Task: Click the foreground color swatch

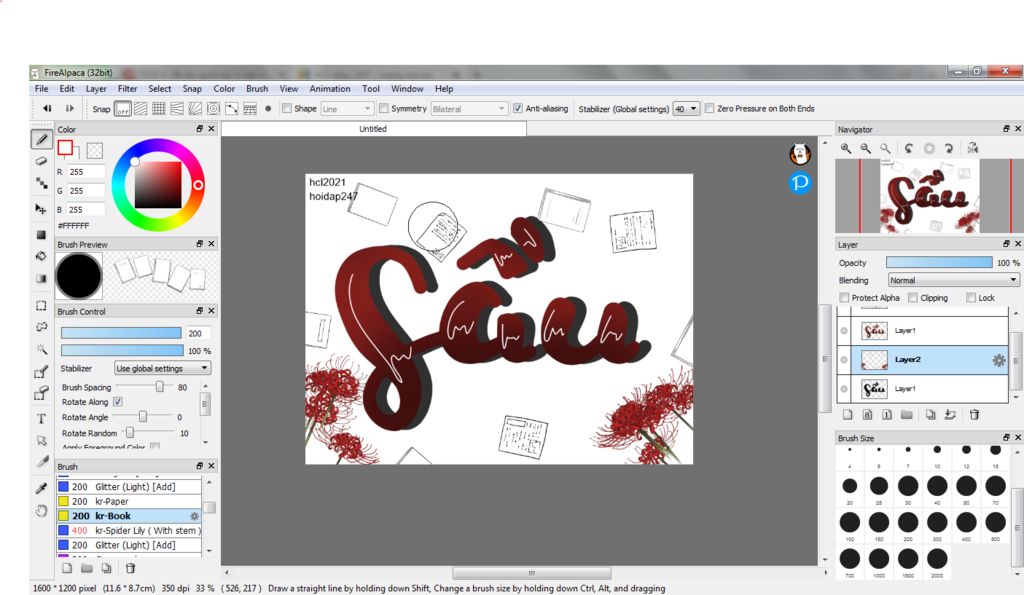Action: click(x=65, y=148)
